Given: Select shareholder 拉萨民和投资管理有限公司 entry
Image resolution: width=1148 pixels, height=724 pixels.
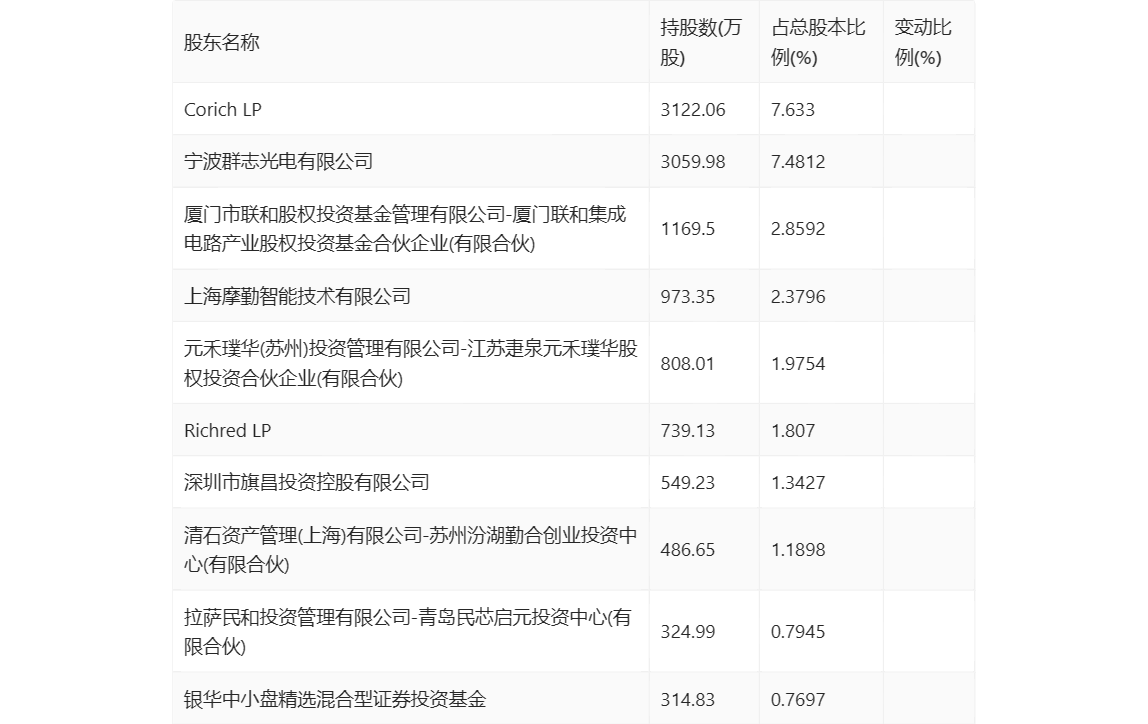Looking at the screenshot, I should click(x=408, y=632).
